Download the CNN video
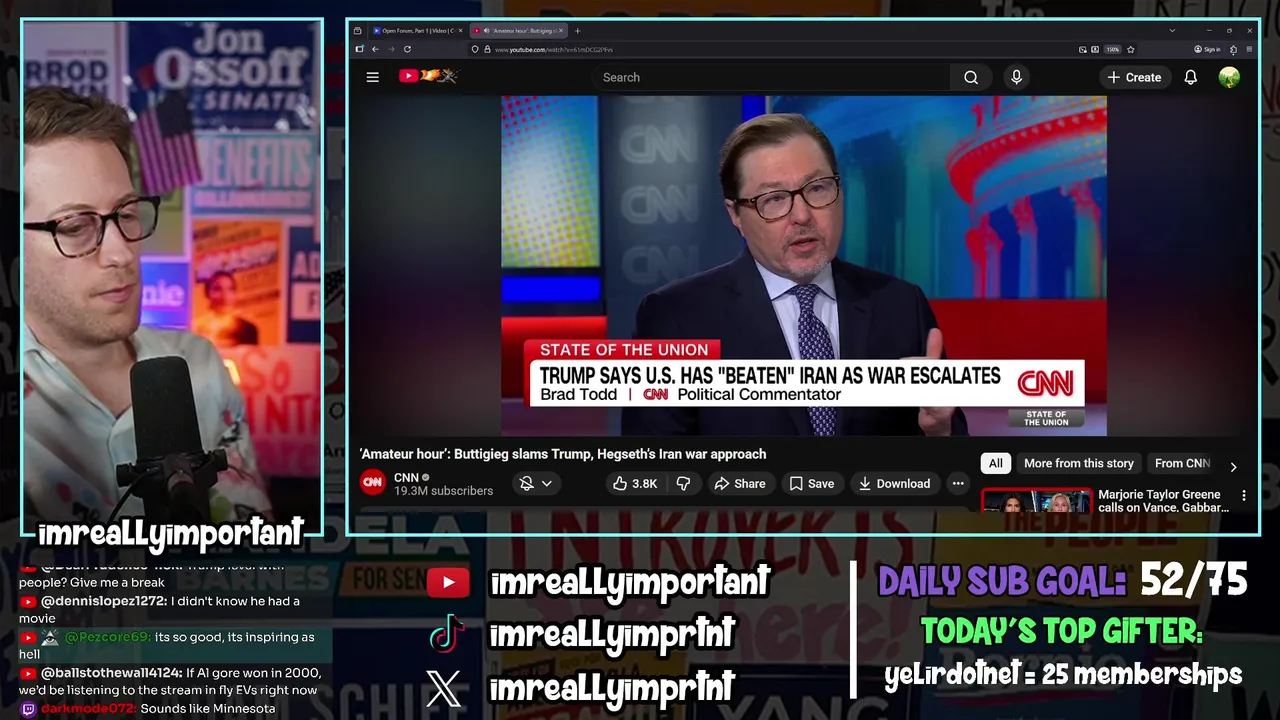Screen dimensions: 1280x720 pos(894,483)
